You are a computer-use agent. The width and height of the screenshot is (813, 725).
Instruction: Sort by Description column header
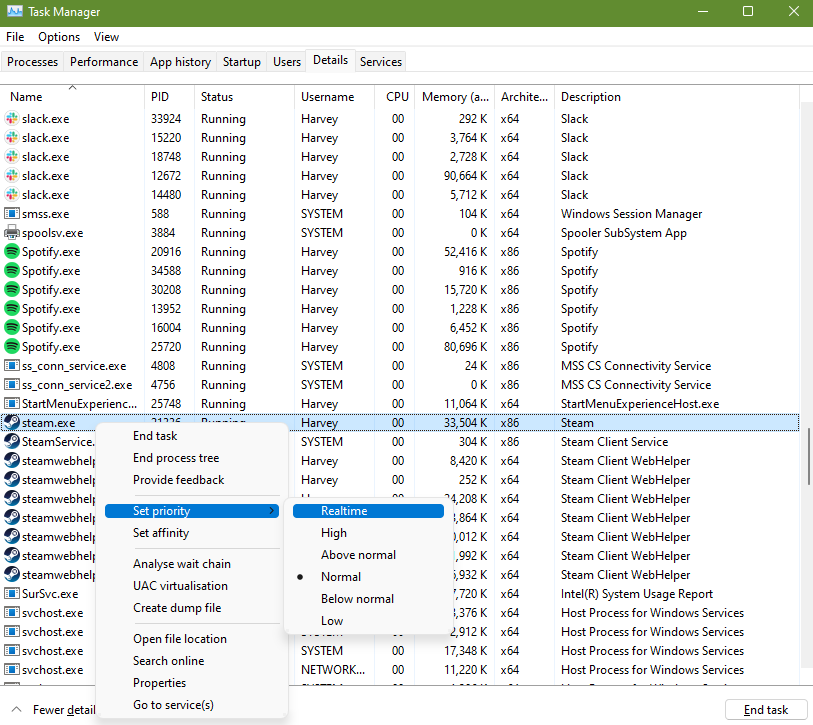click(676, 97)
